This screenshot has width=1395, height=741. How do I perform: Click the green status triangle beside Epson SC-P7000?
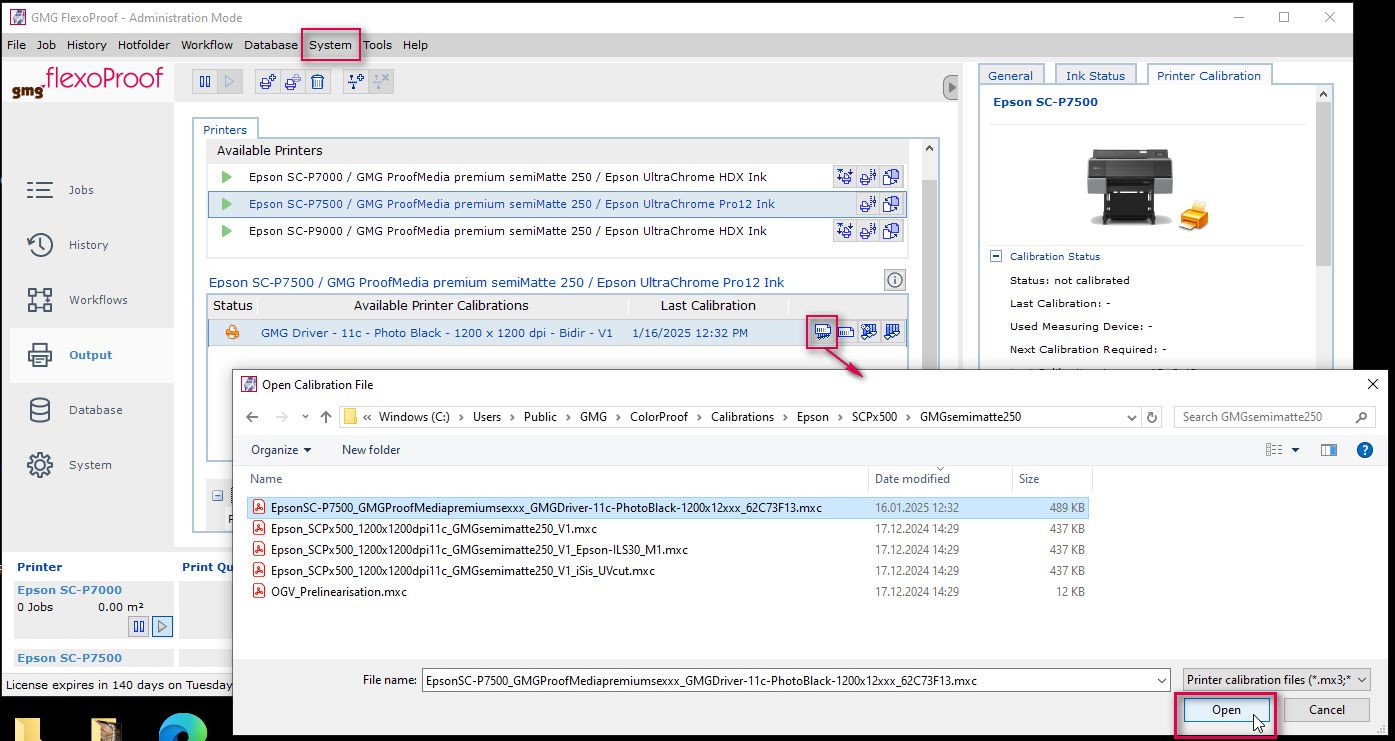click(x=227, y=177)
